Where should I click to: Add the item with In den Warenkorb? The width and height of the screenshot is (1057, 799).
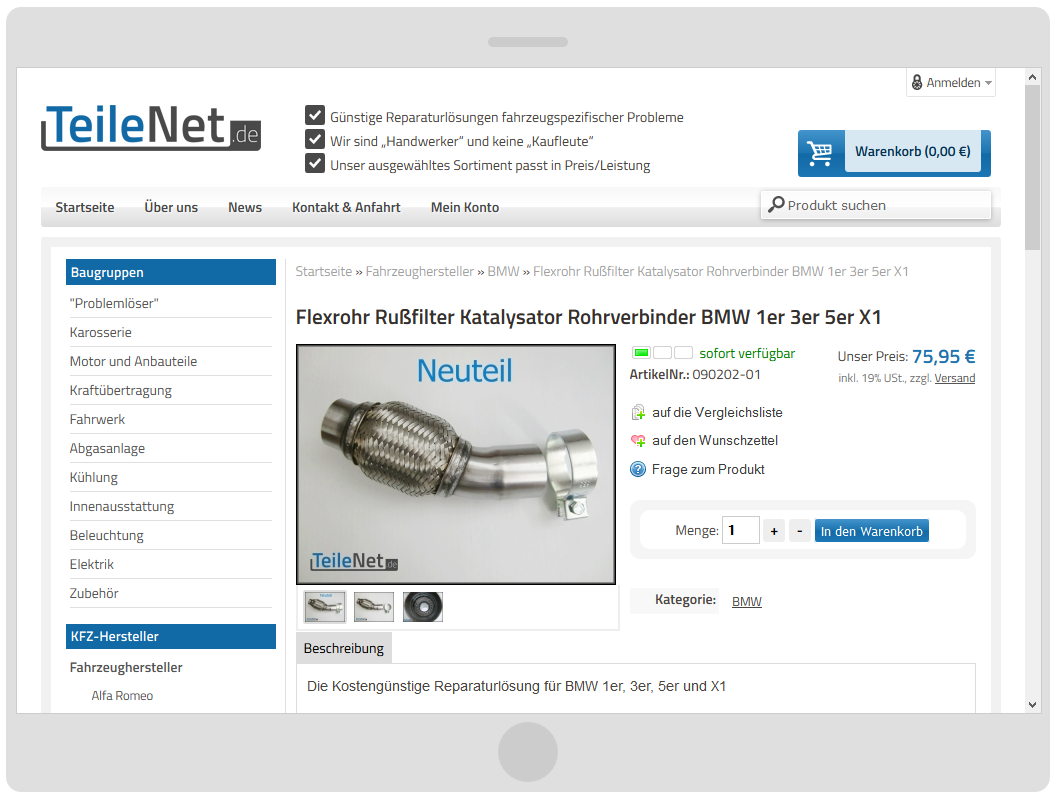872,531
